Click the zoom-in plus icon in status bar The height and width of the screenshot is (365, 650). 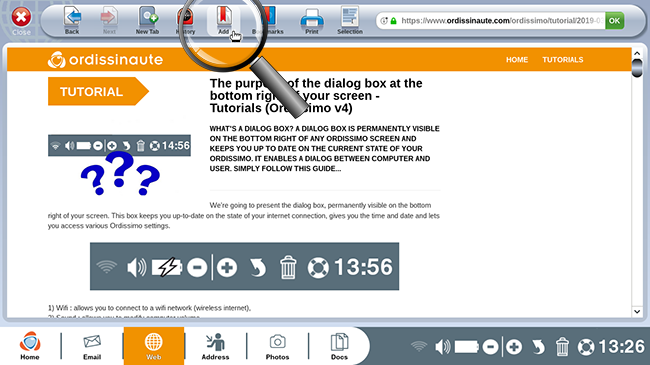(514, 347)
